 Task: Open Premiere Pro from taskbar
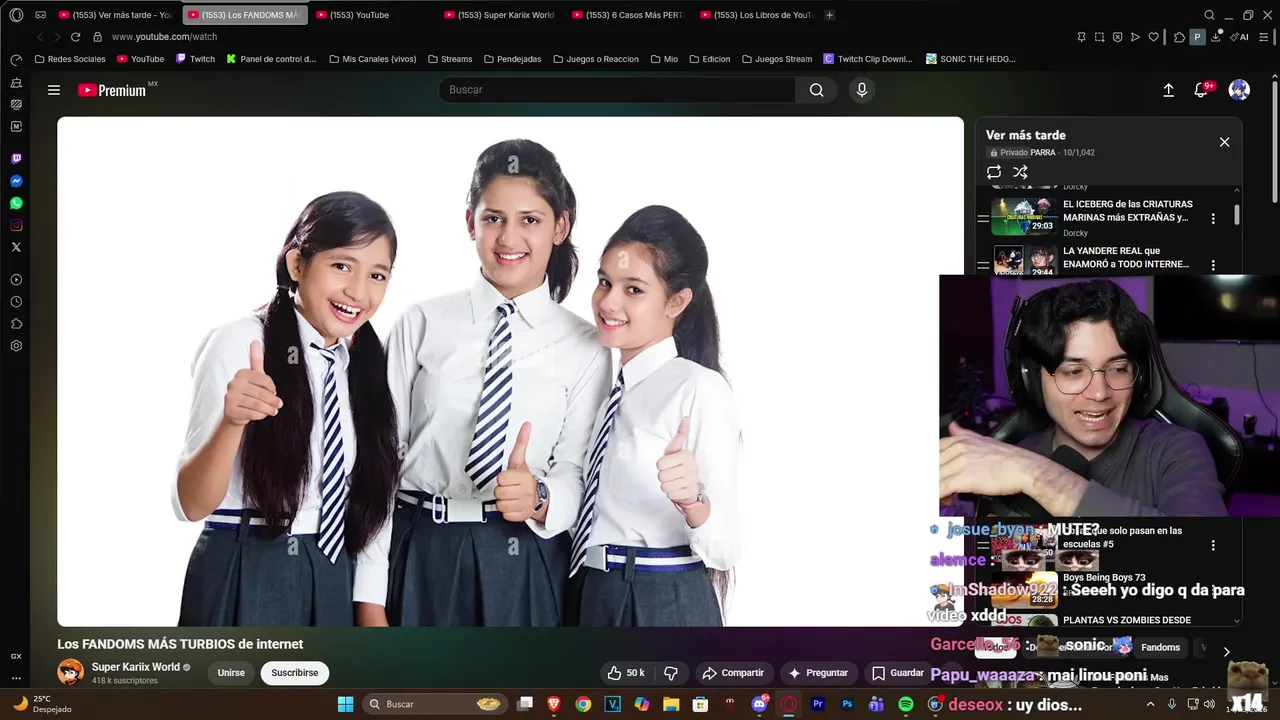pos(818,704)
